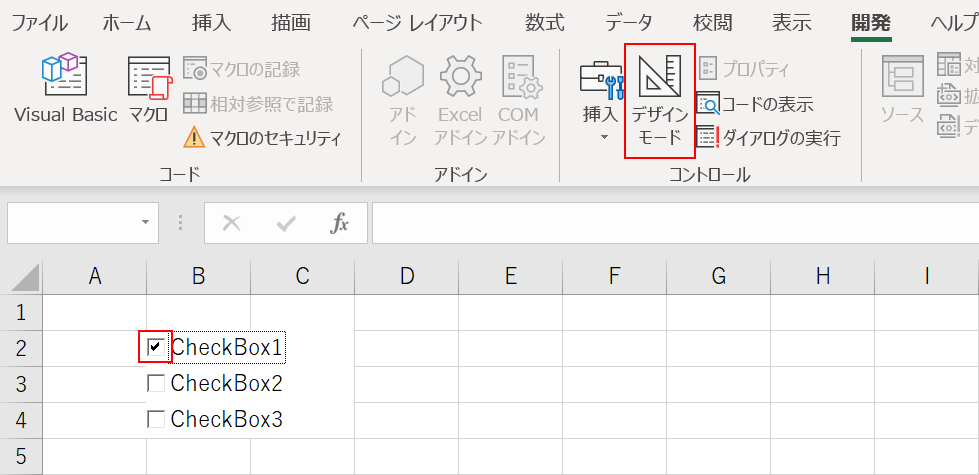
Task: Click ダイアログの実行 run dialog
Action: point(768,137)
